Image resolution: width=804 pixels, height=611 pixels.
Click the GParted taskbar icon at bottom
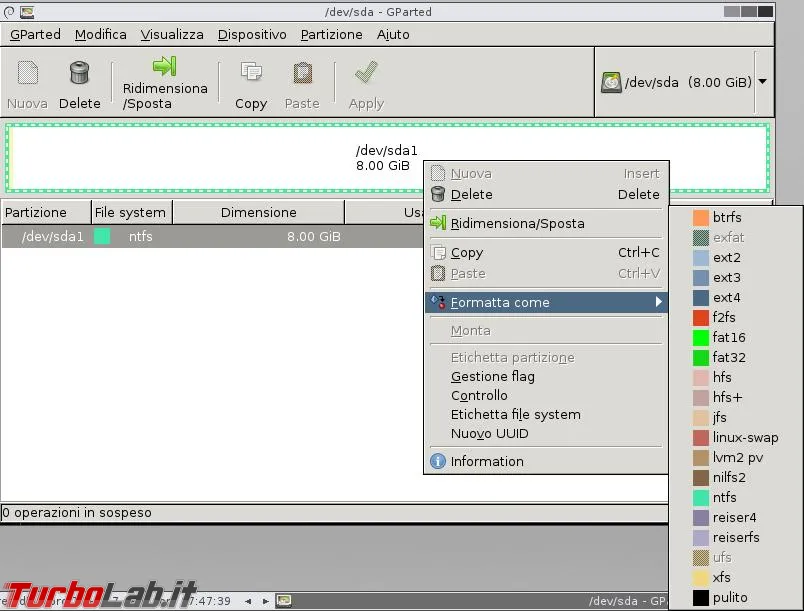tap(284, 600)
